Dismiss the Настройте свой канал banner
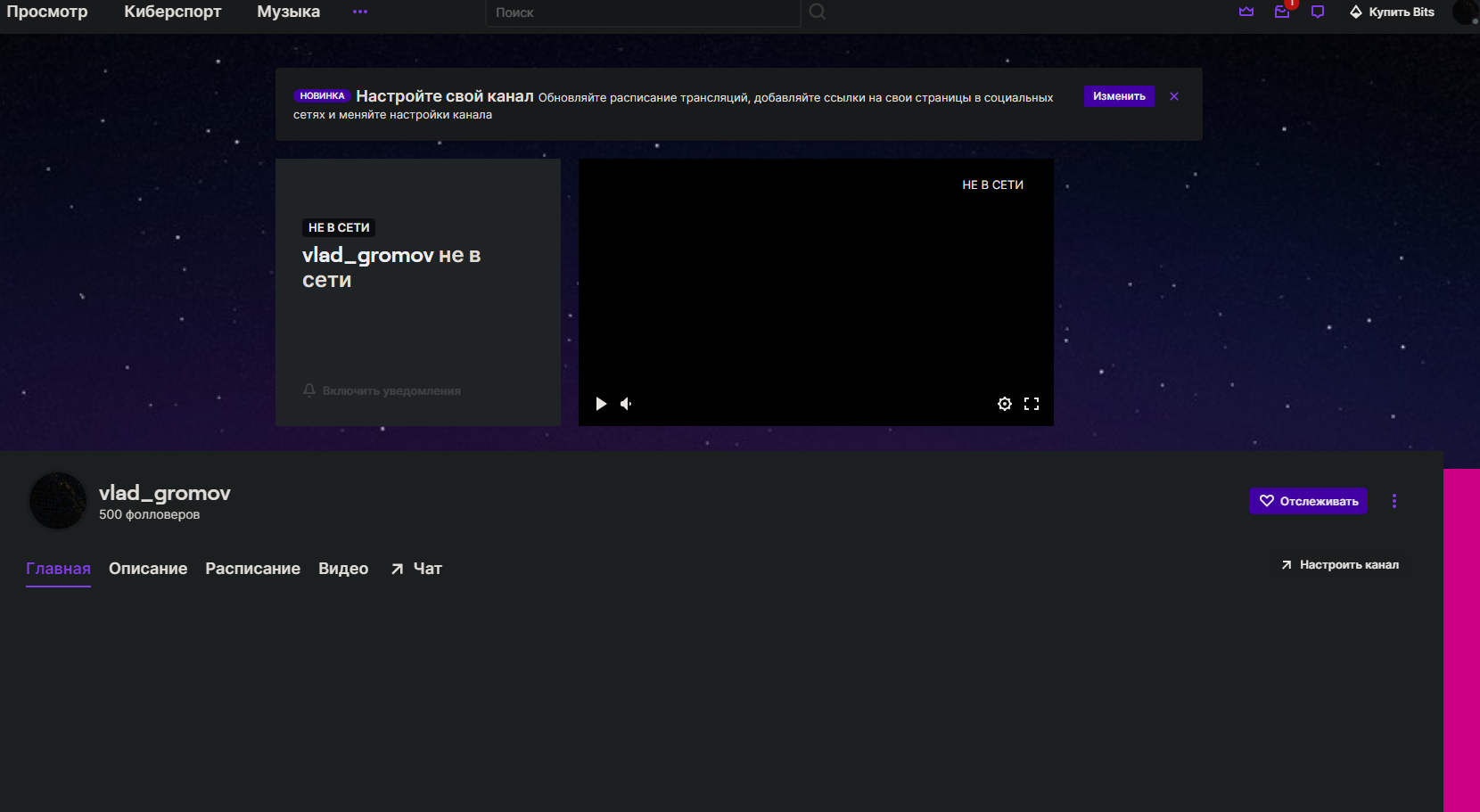This screenshot has height=812, width=1480. 1174,96
